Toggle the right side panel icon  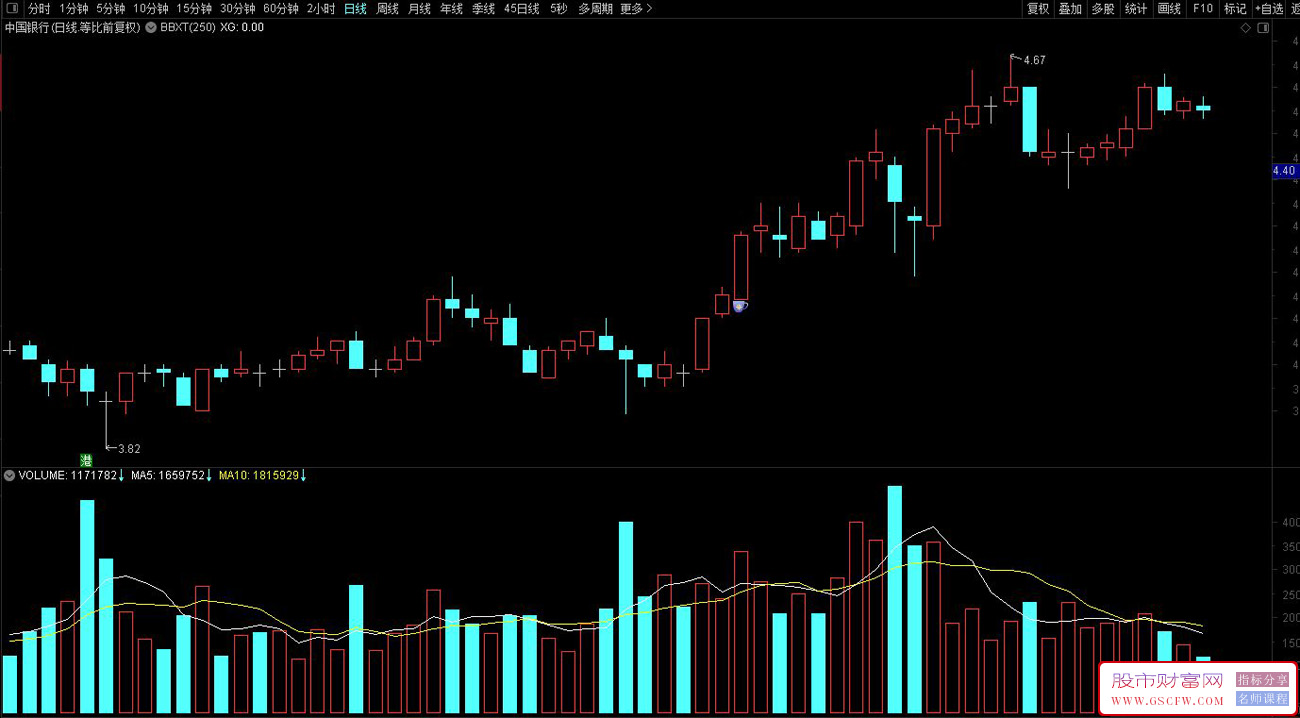tap(1264, 28)
